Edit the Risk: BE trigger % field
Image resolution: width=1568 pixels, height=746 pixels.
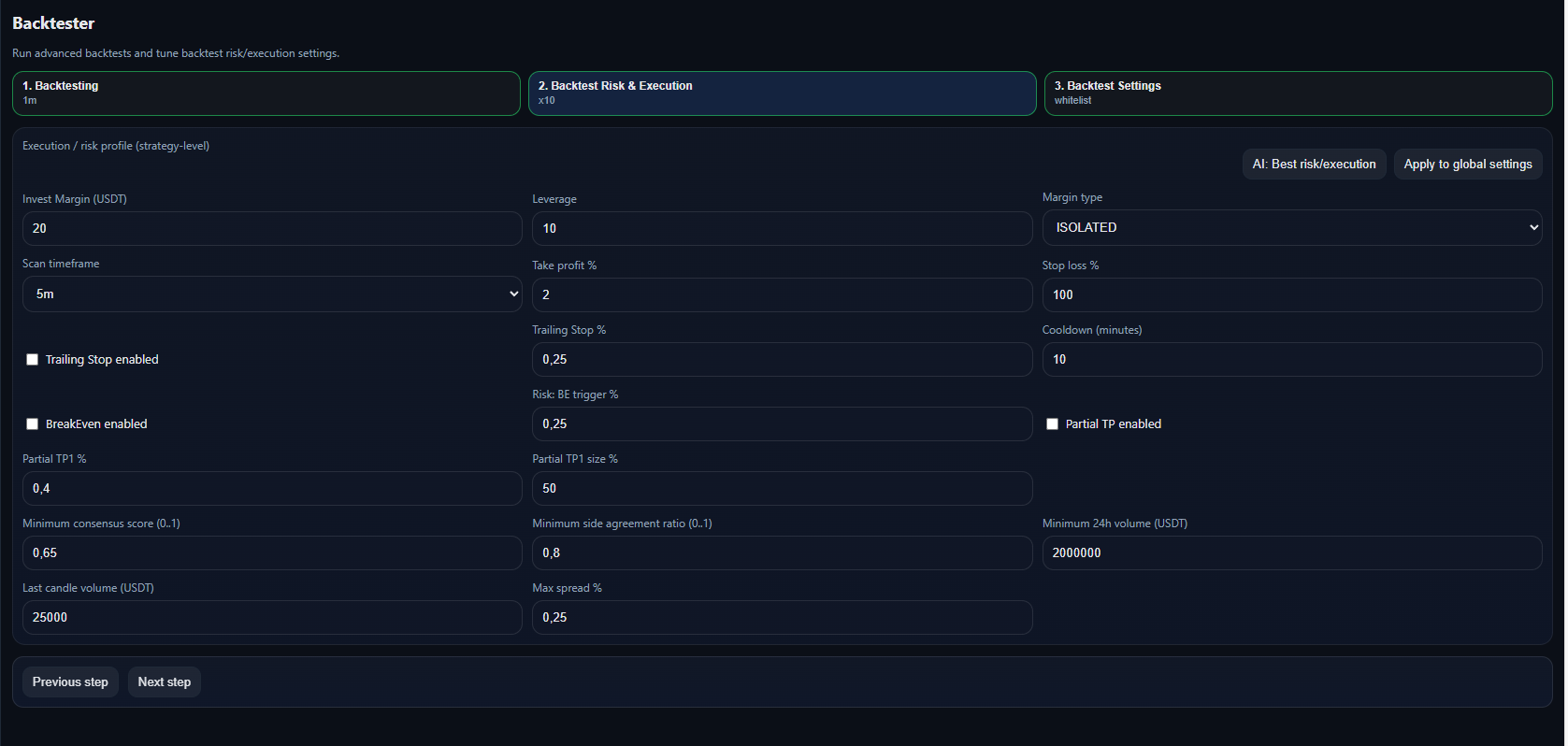click(783, 424)
